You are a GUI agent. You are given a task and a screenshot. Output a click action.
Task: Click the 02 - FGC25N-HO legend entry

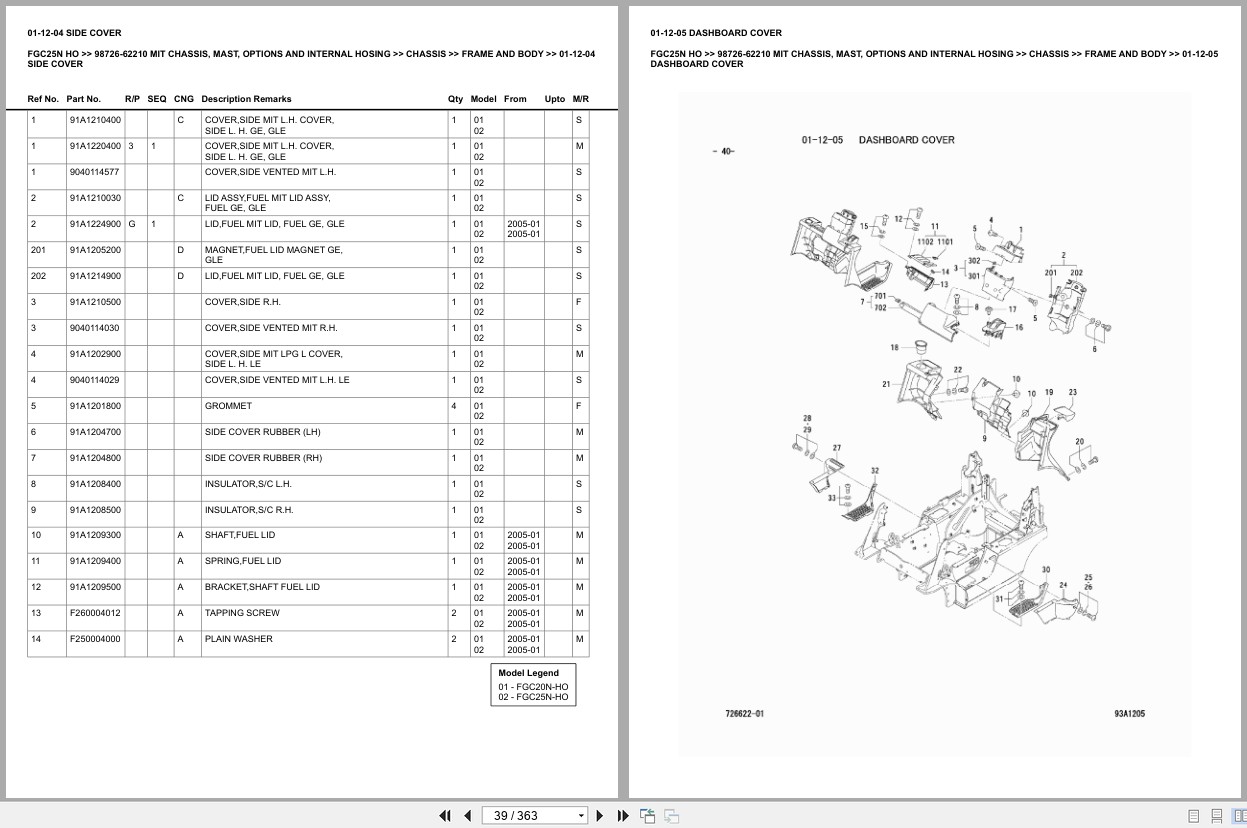click(x=533, y=697)
